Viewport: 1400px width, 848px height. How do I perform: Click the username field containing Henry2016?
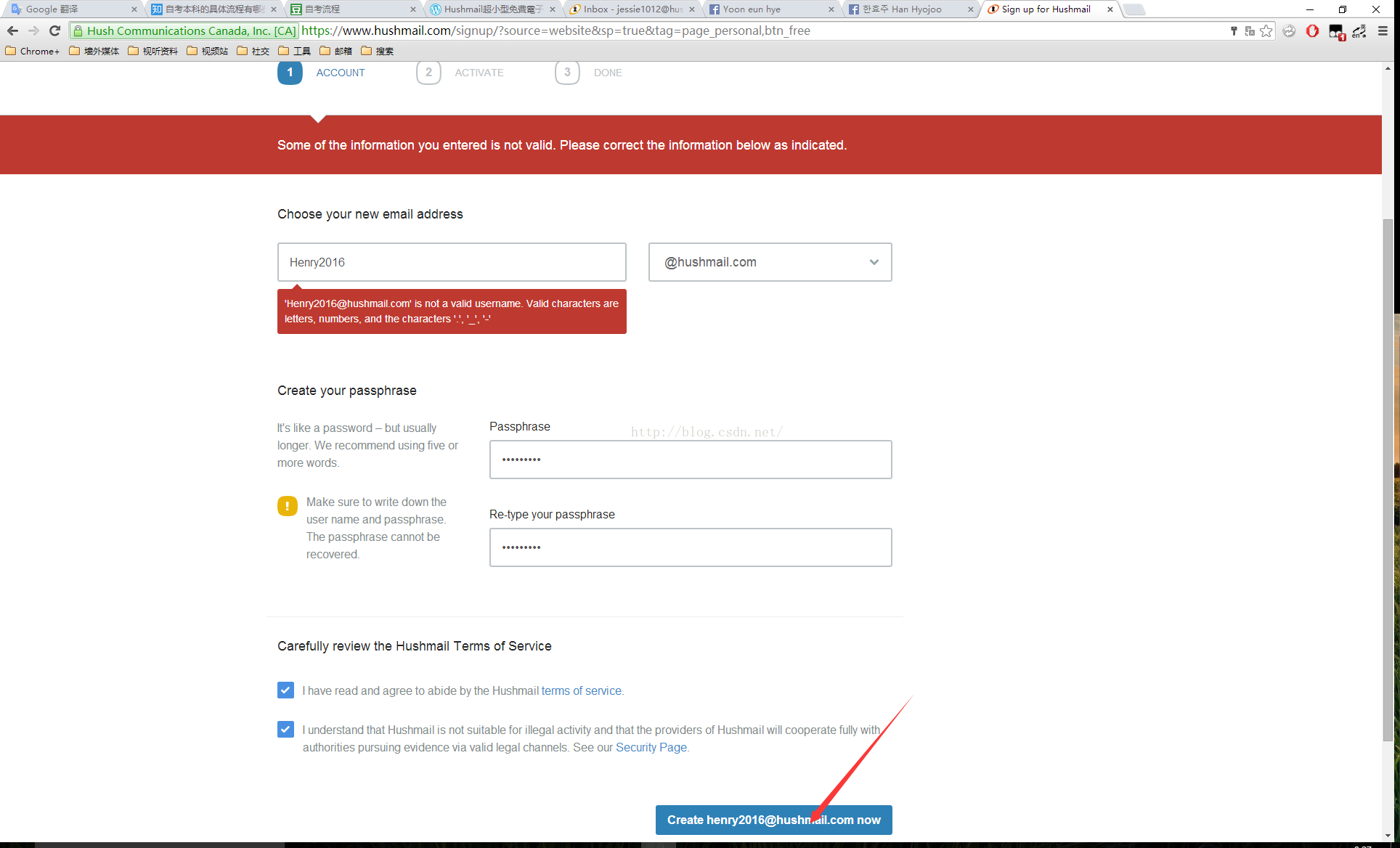(x=452, y=262)
